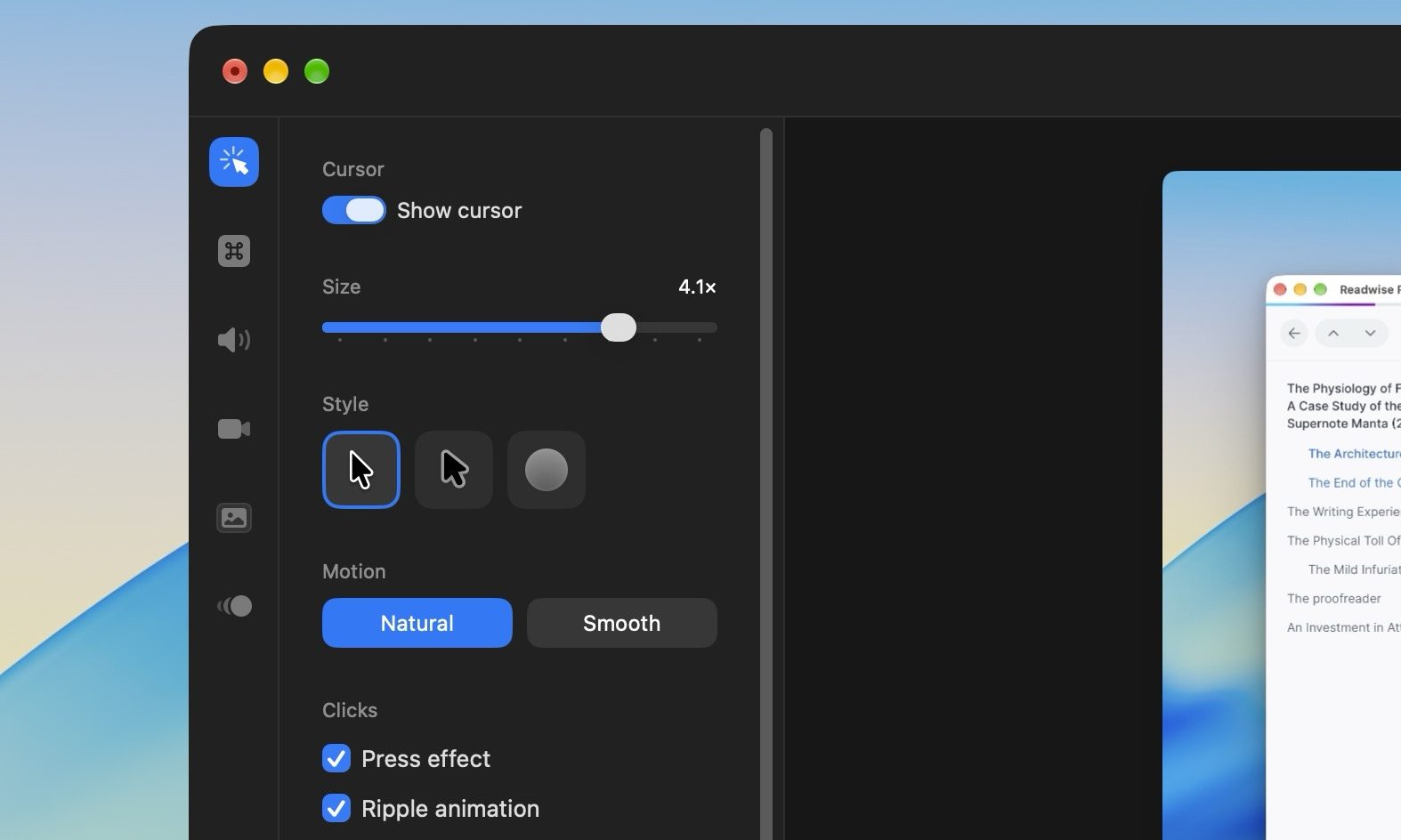Open the motion blur sidebar tab
The image size is (1401, 840).
pyautogui.click(x=235, y=606)
